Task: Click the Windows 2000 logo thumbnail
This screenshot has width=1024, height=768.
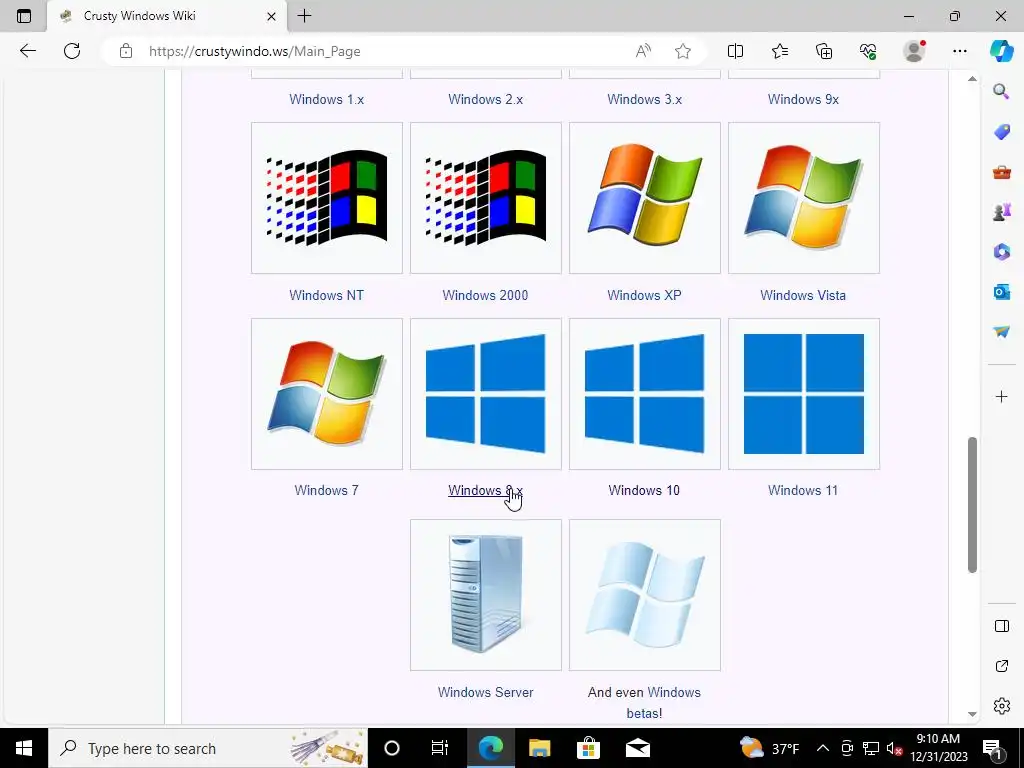Action: (x=485, y=198)
